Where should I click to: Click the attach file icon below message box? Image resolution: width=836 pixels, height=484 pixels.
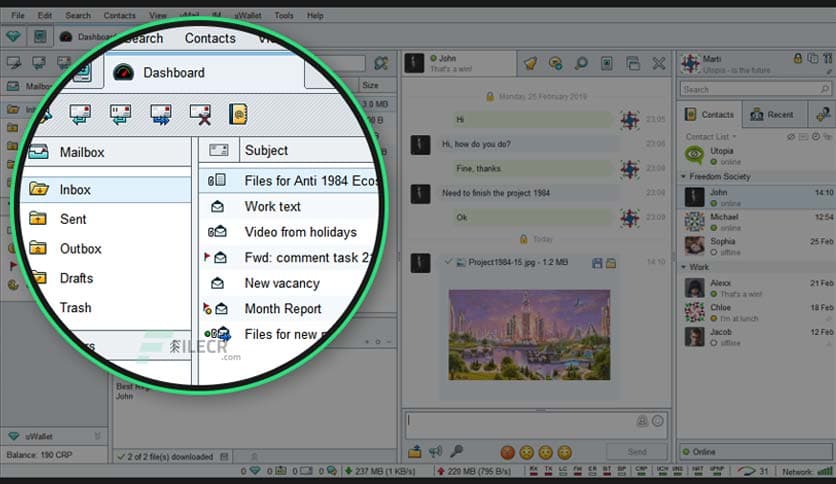click(x=414, y=451)
